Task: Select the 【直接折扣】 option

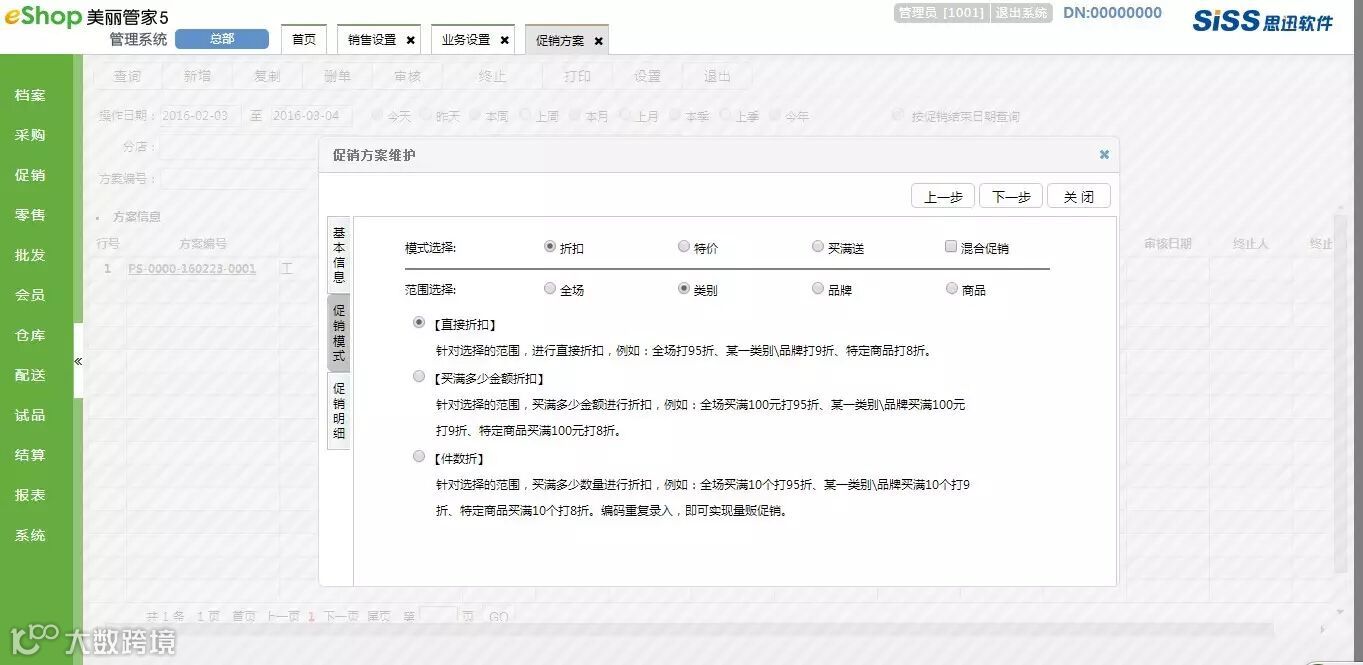Action: [x=419, y=323]
